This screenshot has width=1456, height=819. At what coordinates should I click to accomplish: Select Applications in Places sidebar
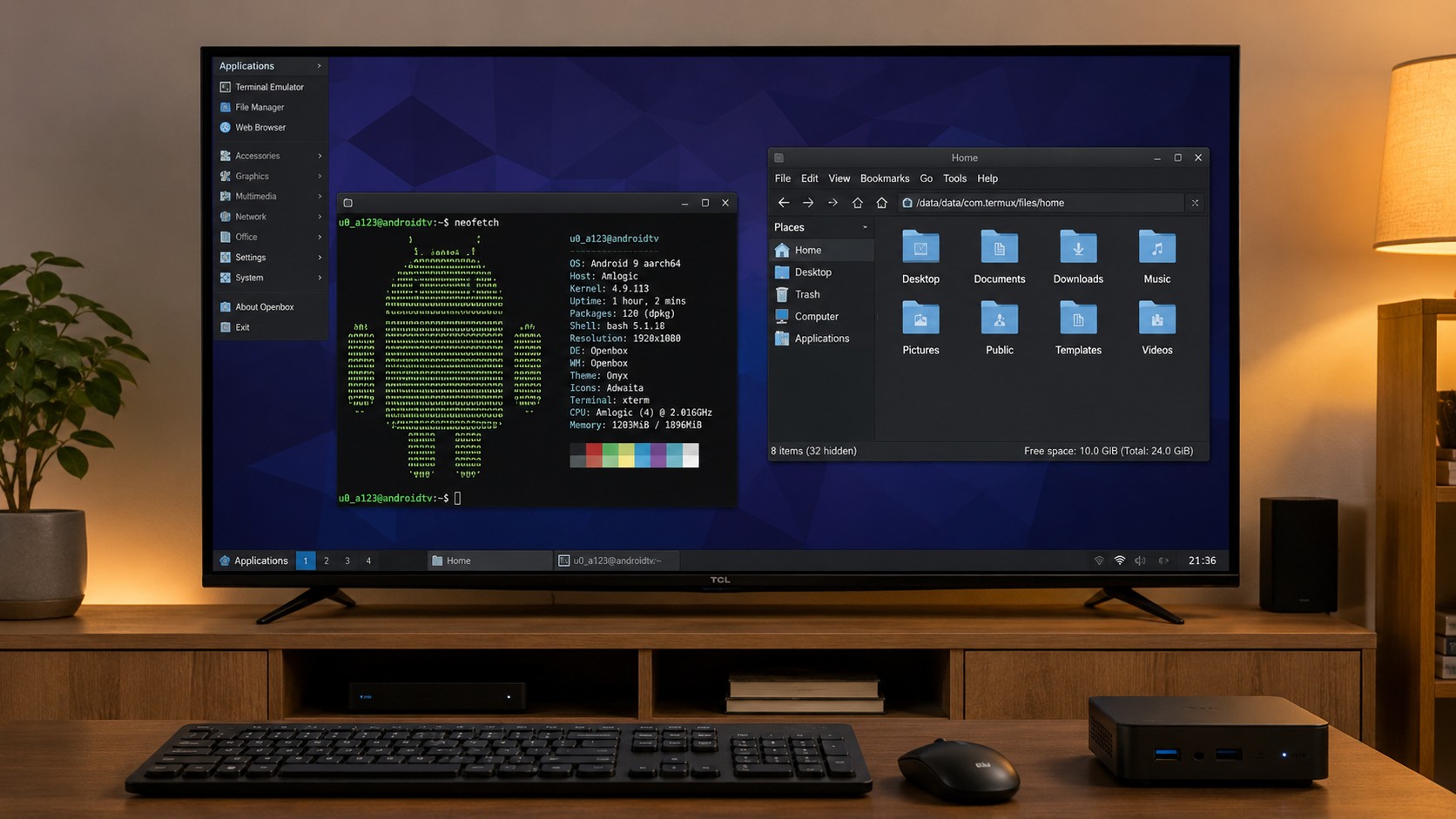822,339
